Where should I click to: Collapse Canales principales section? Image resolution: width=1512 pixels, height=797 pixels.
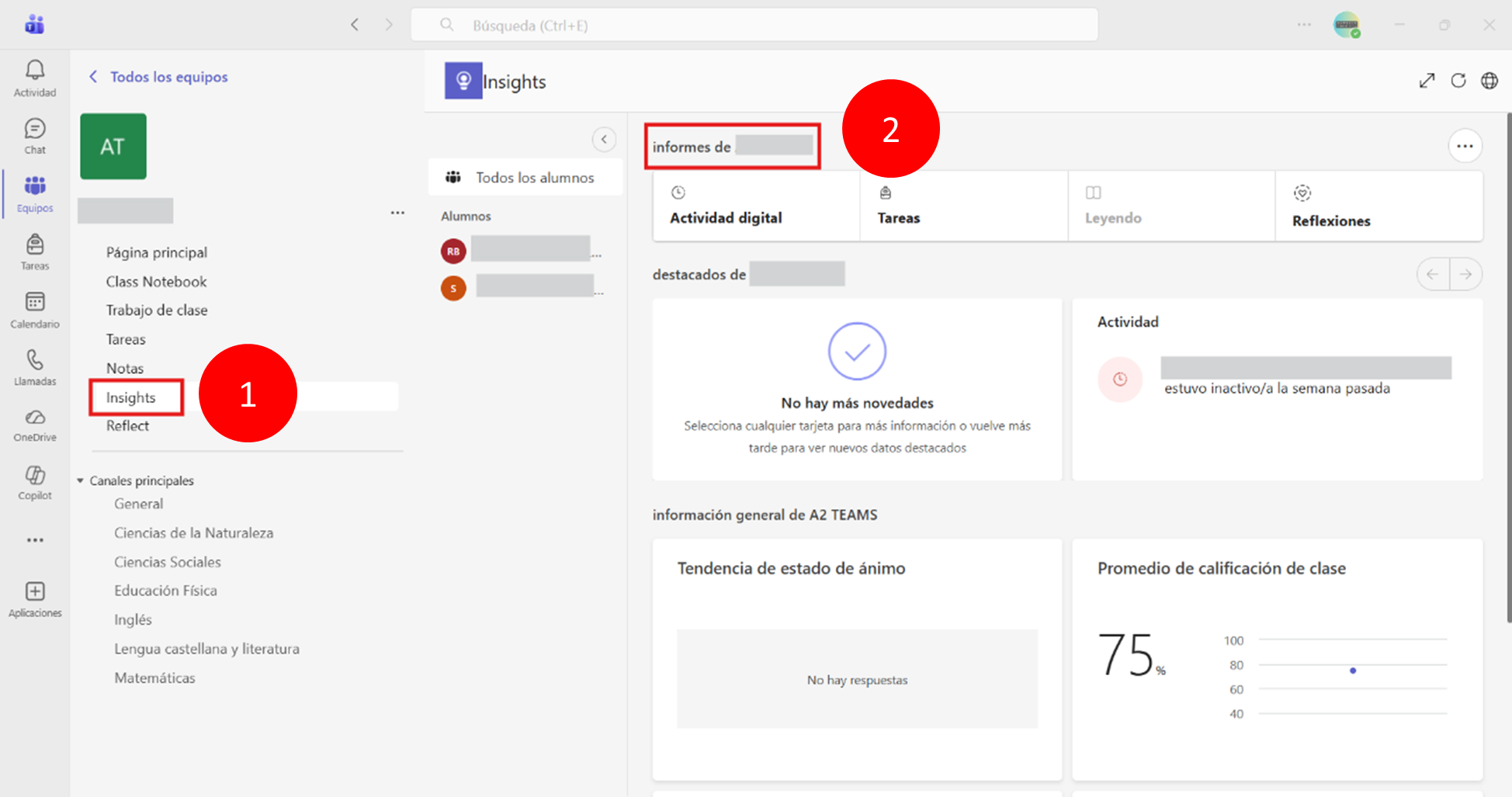click(x=80, y=481)
